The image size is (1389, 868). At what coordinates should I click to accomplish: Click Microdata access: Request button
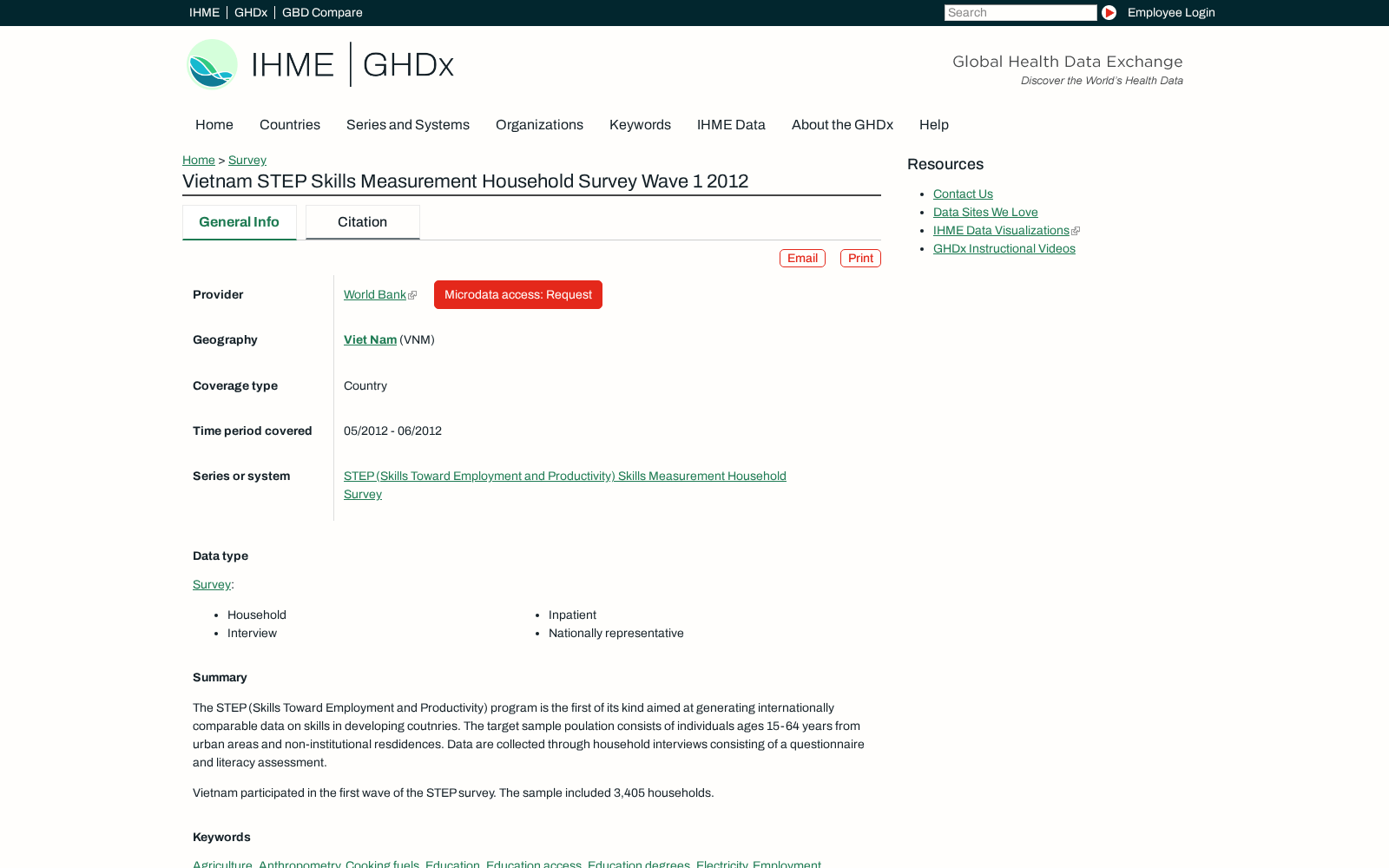518,294
